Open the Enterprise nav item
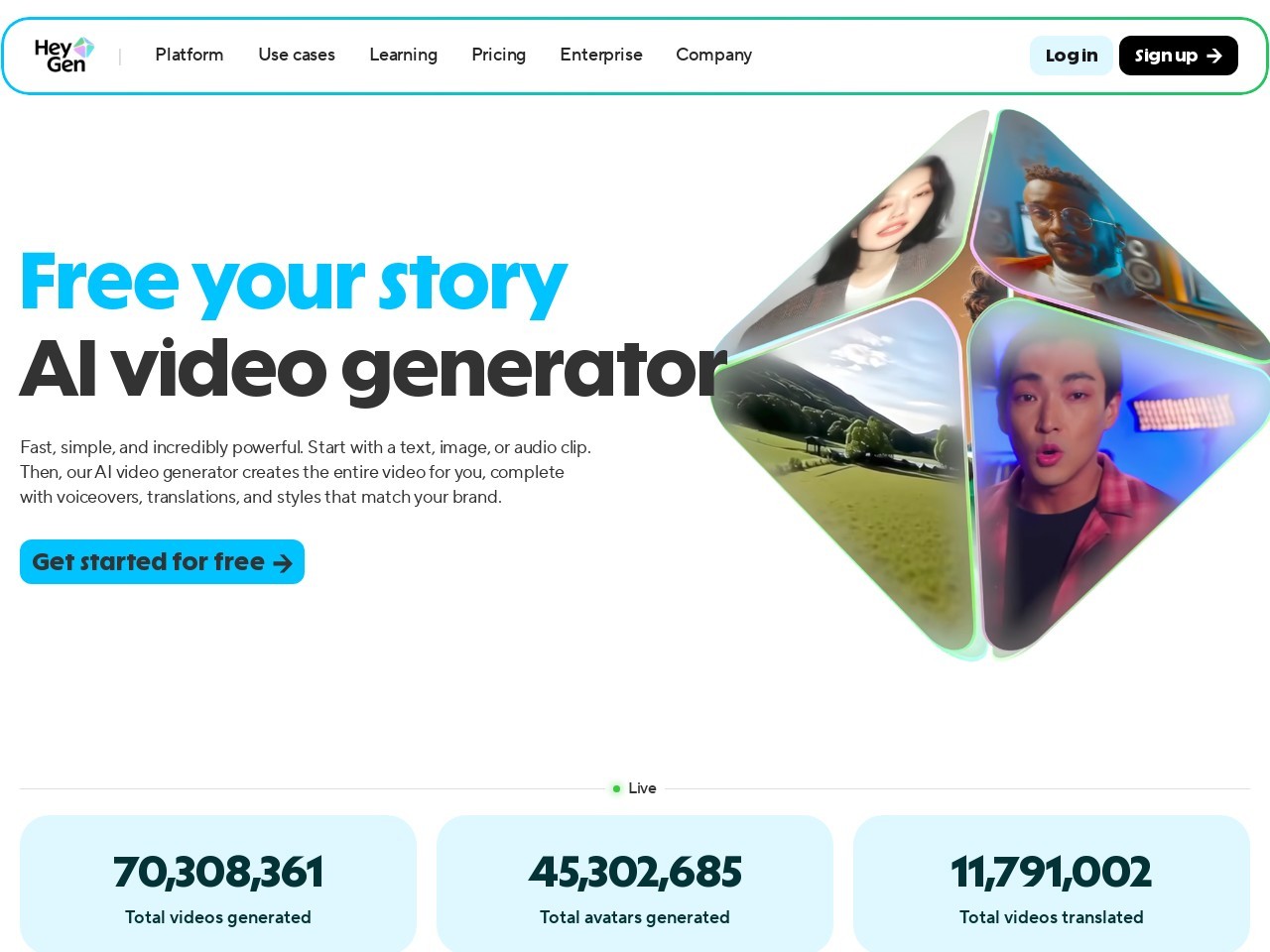 click(x=601, y=55)
